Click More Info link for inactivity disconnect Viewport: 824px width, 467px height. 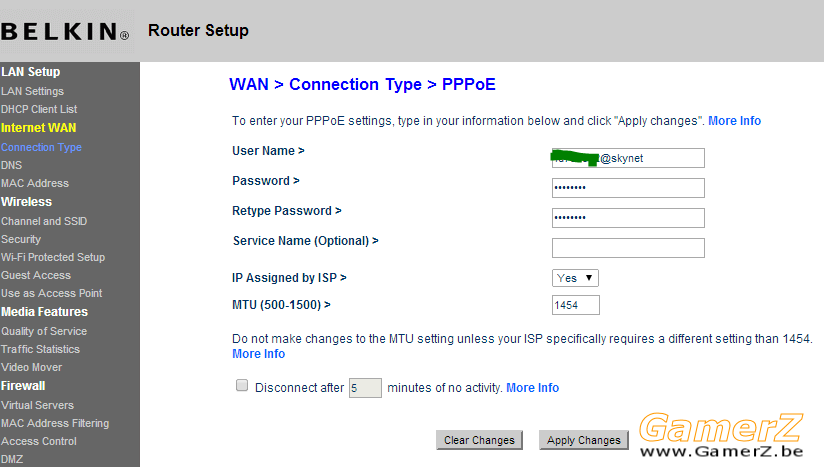[532, 388]
